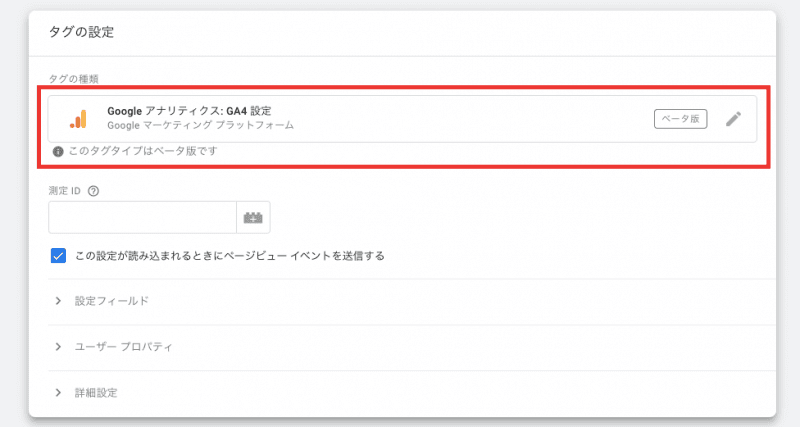Click the 測定 ID label text
This screenshot has height=427, width=800.
click(65, 191)
